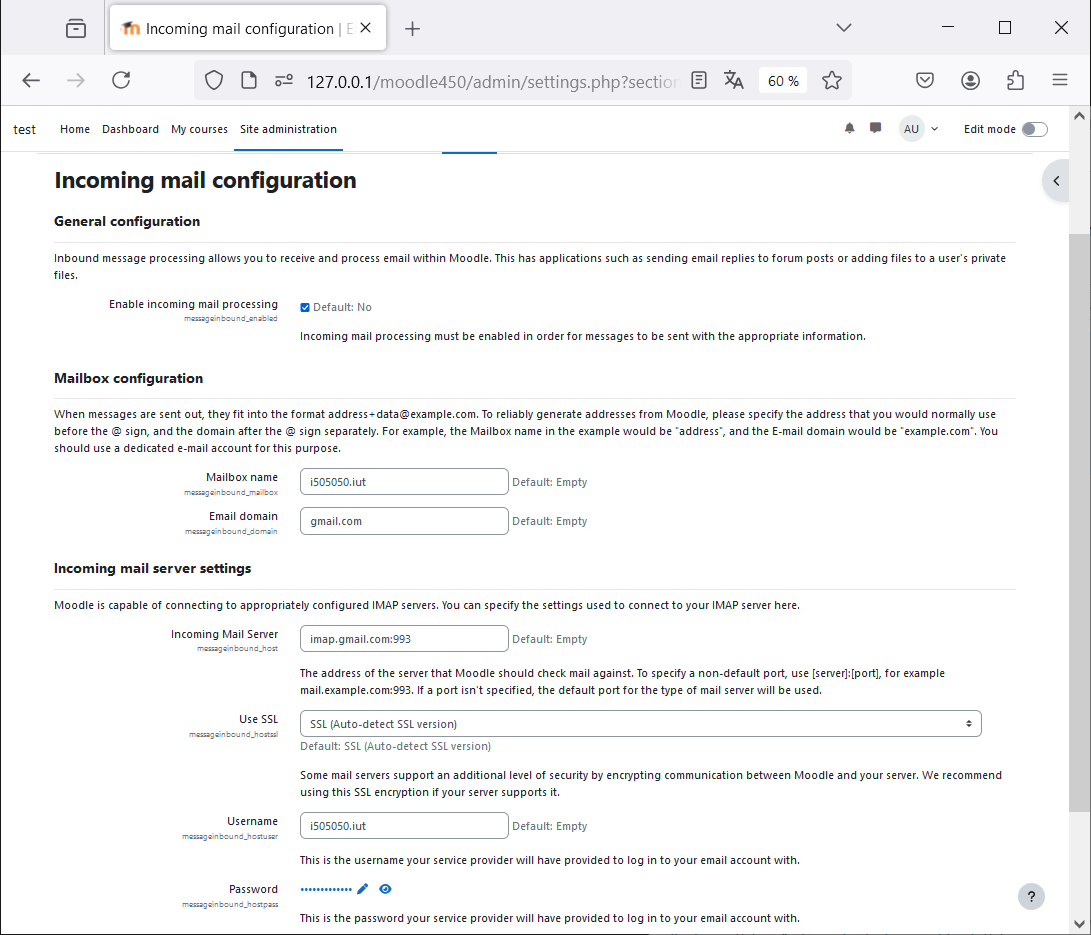This screenshot has width=1091, height=935.
Task: Click the masked password dots
Action: coord(326,889)
